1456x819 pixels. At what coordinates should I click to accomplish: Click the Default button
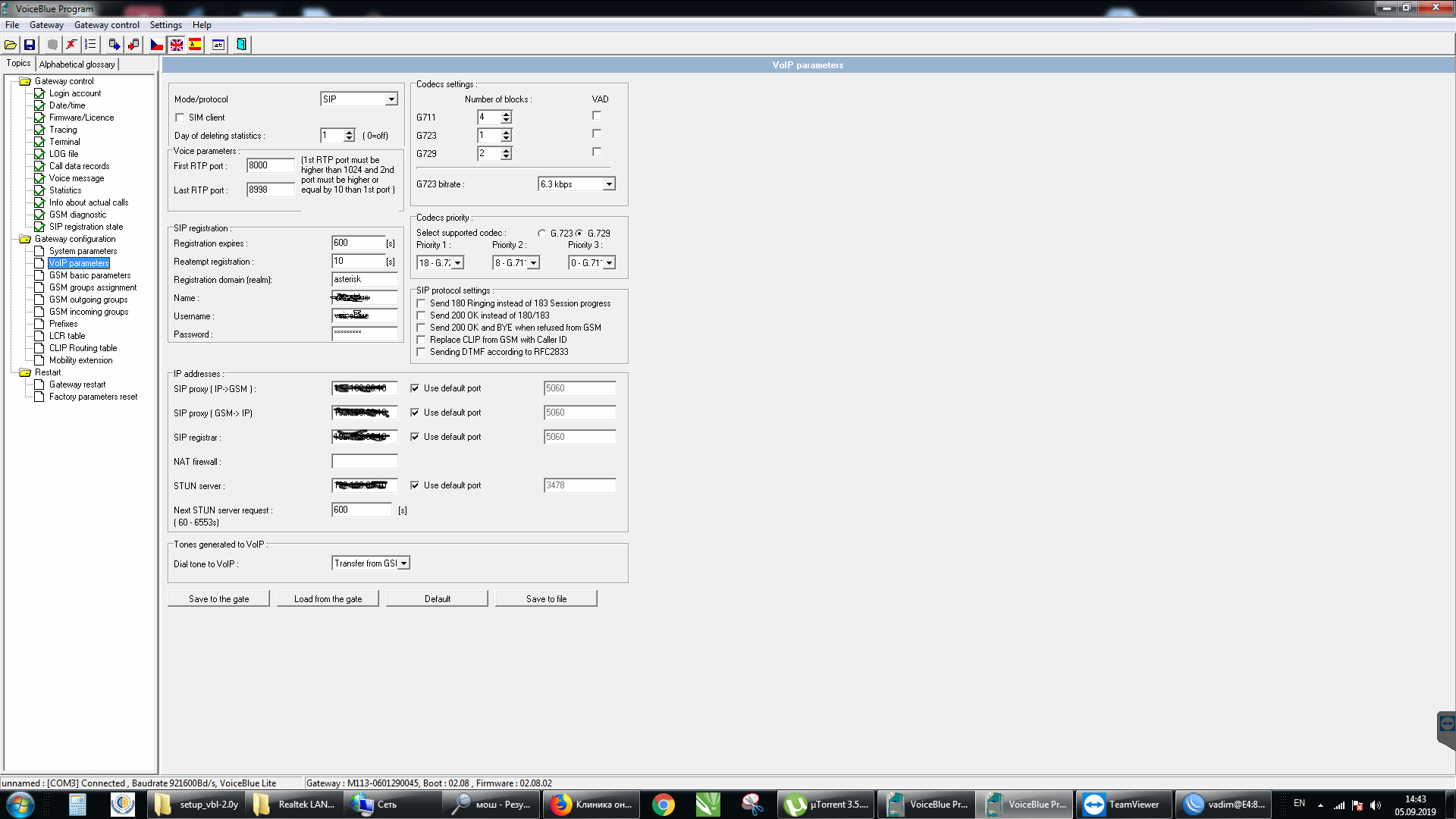click(437, 599)
